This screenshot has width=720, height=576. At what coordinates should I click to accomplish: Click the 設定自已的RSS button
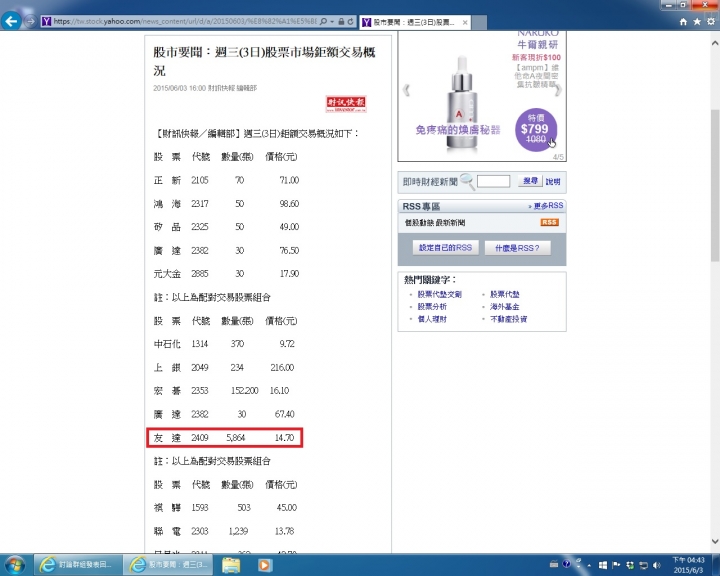[445, 248]
